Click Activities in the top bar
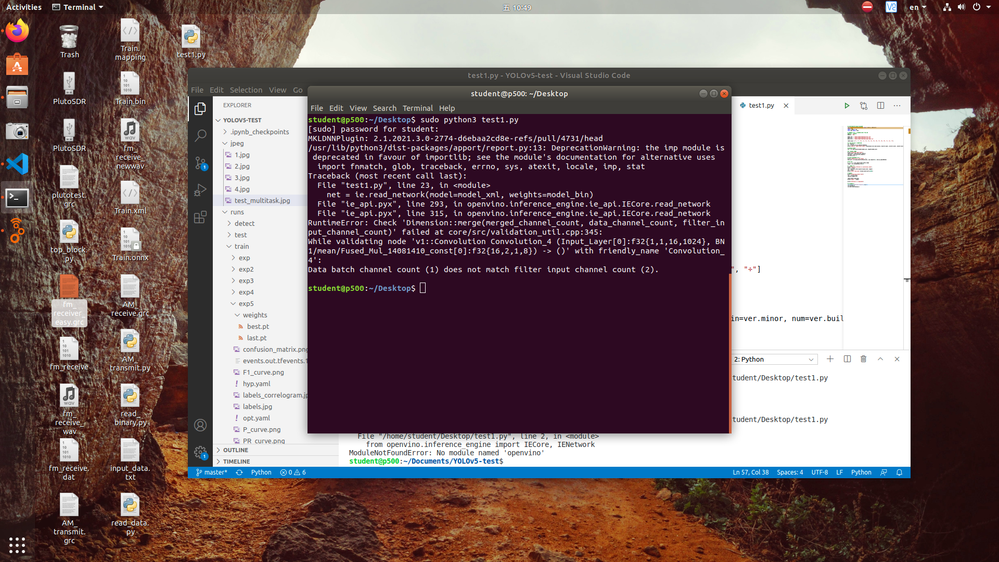The height and width of the screenshot is (562, 999). tap(24, 7)
